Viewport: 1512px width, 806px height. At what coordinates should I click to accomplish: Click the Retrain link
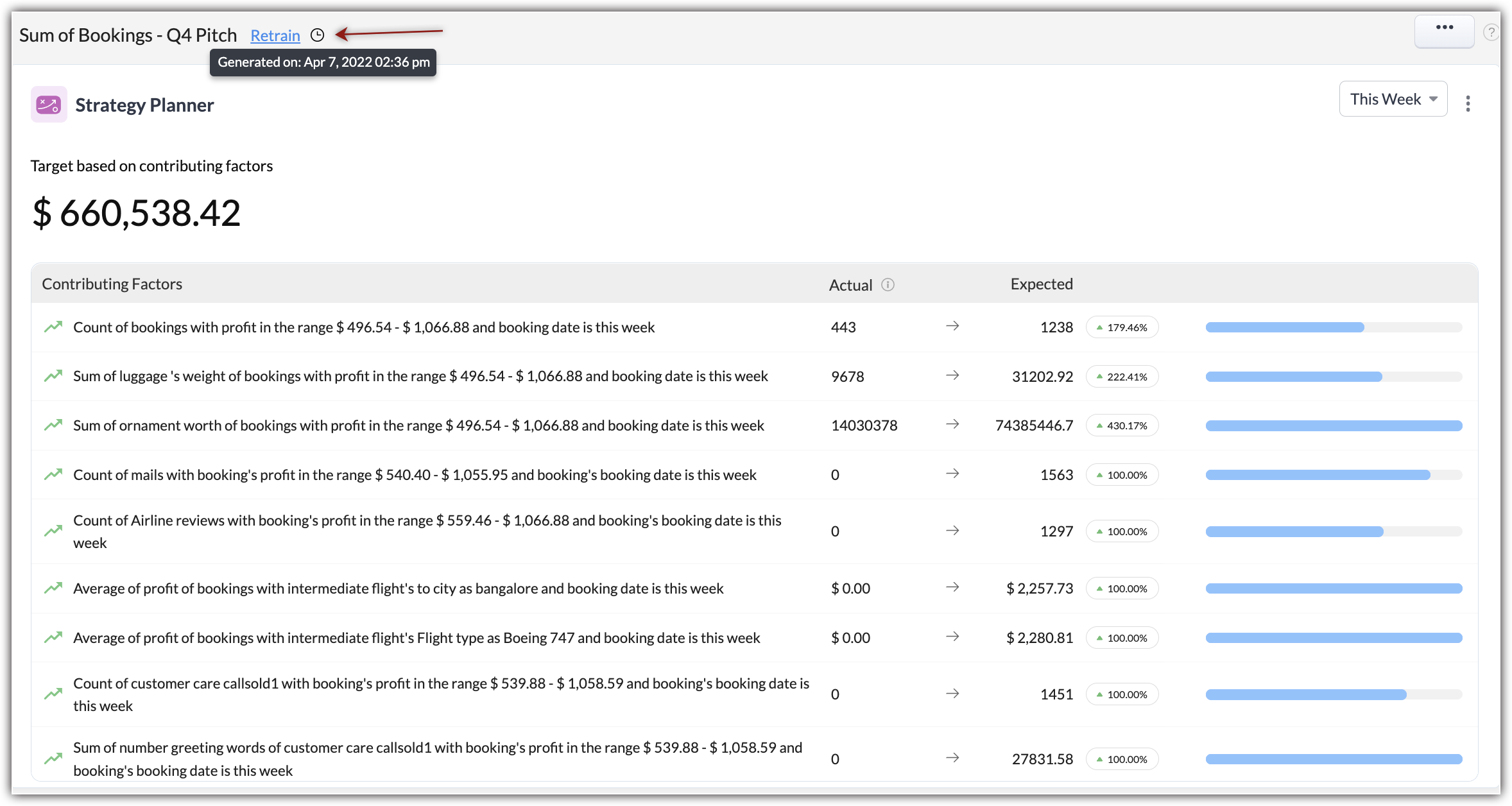pos(275,35)
